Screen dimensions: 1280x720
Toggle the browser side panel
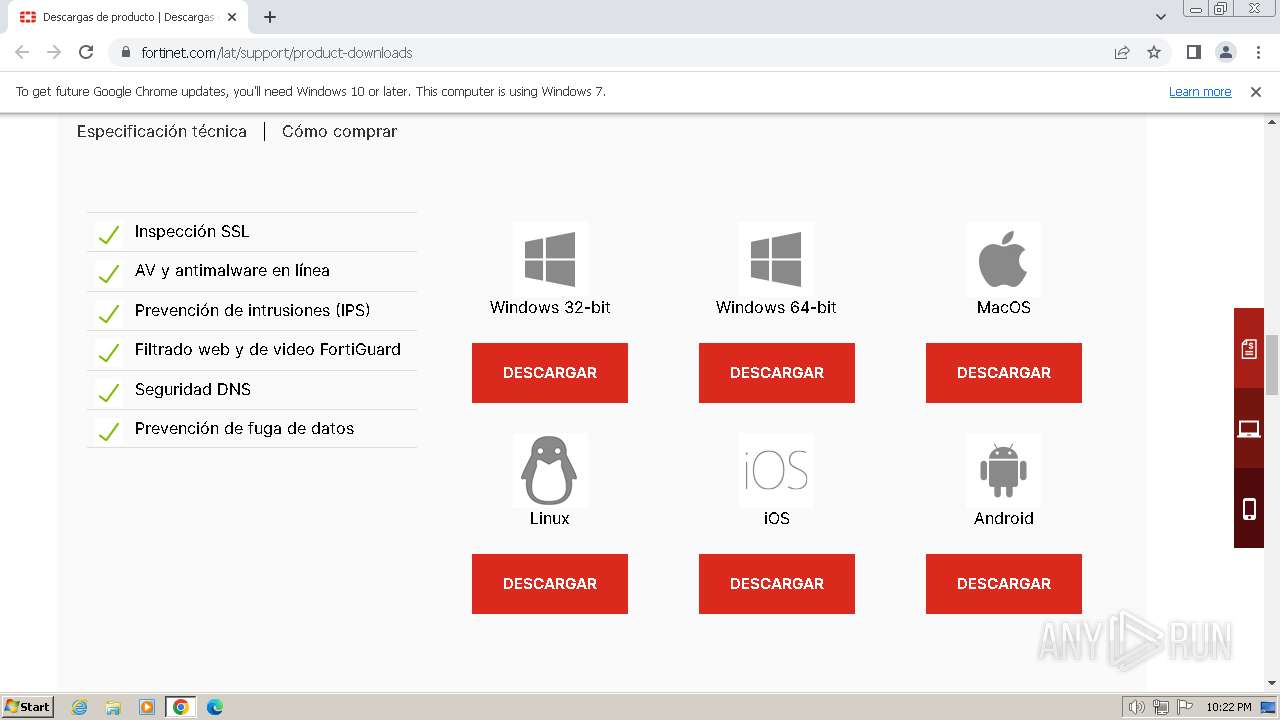click(1194, 52)
